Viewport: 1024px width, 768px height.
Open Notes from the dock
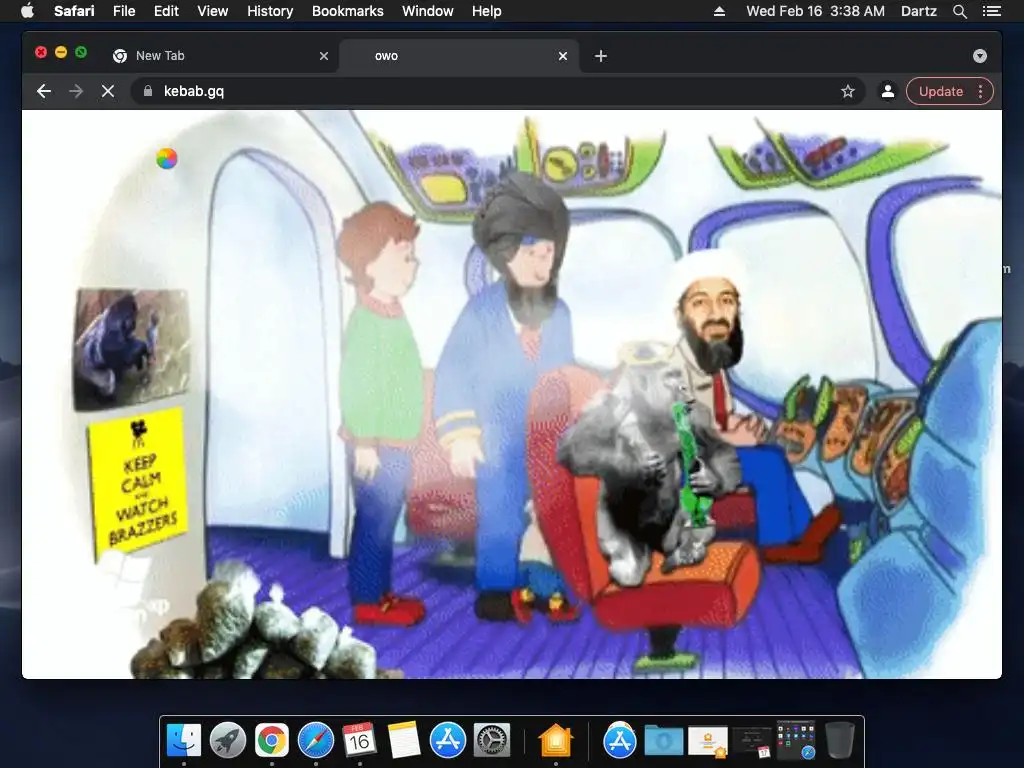(x=404, y=741)
